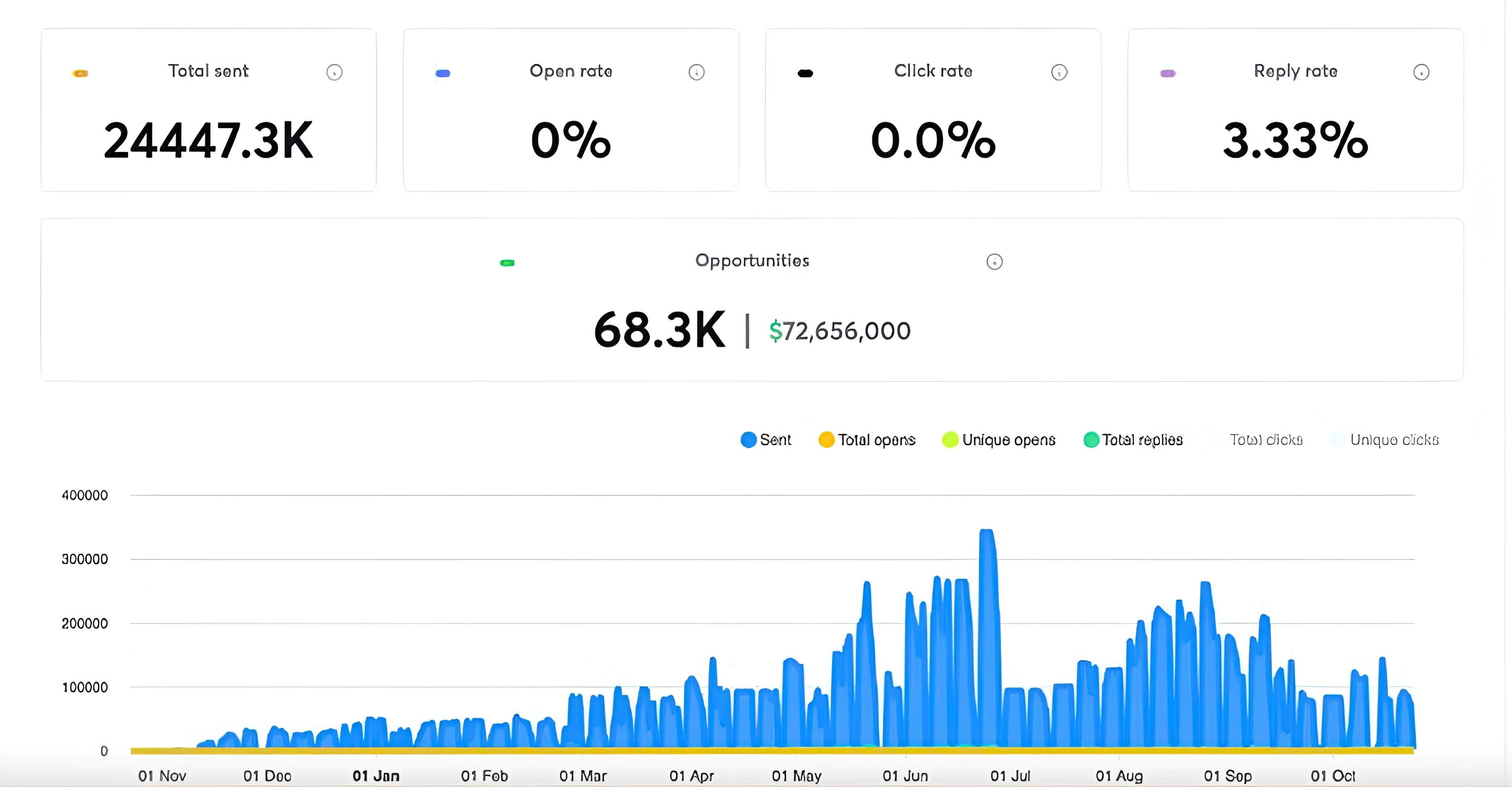Click info icon next to Opportunities

coord(994,261)
